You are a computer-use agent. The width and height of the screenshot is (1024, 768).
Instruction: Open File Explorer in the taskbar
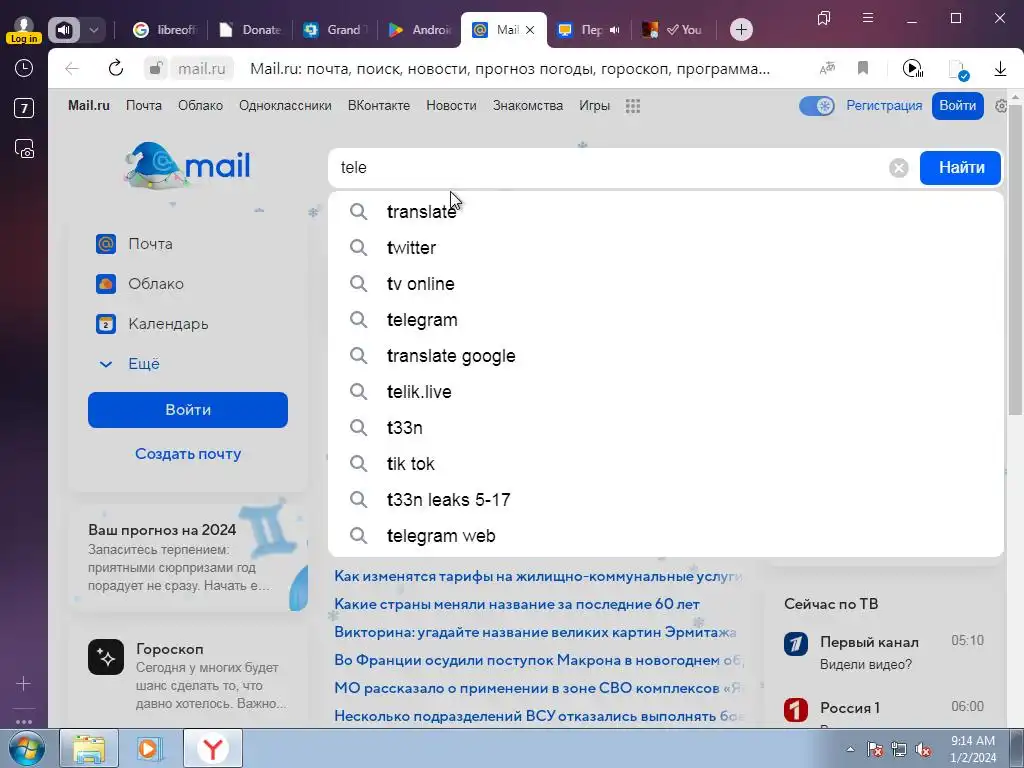(89, 748)
